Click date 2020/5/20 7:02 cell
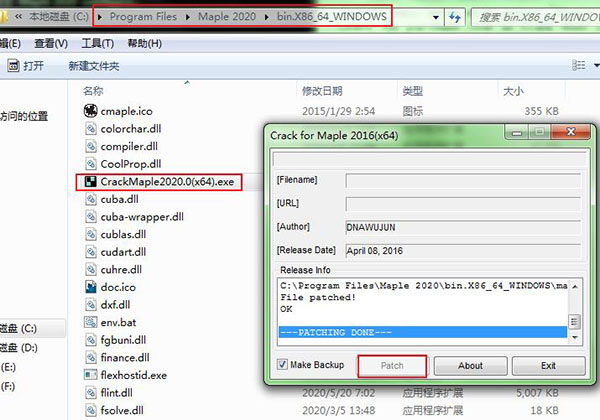This screenshot has height=420, width=600. (x=338, y=393)
